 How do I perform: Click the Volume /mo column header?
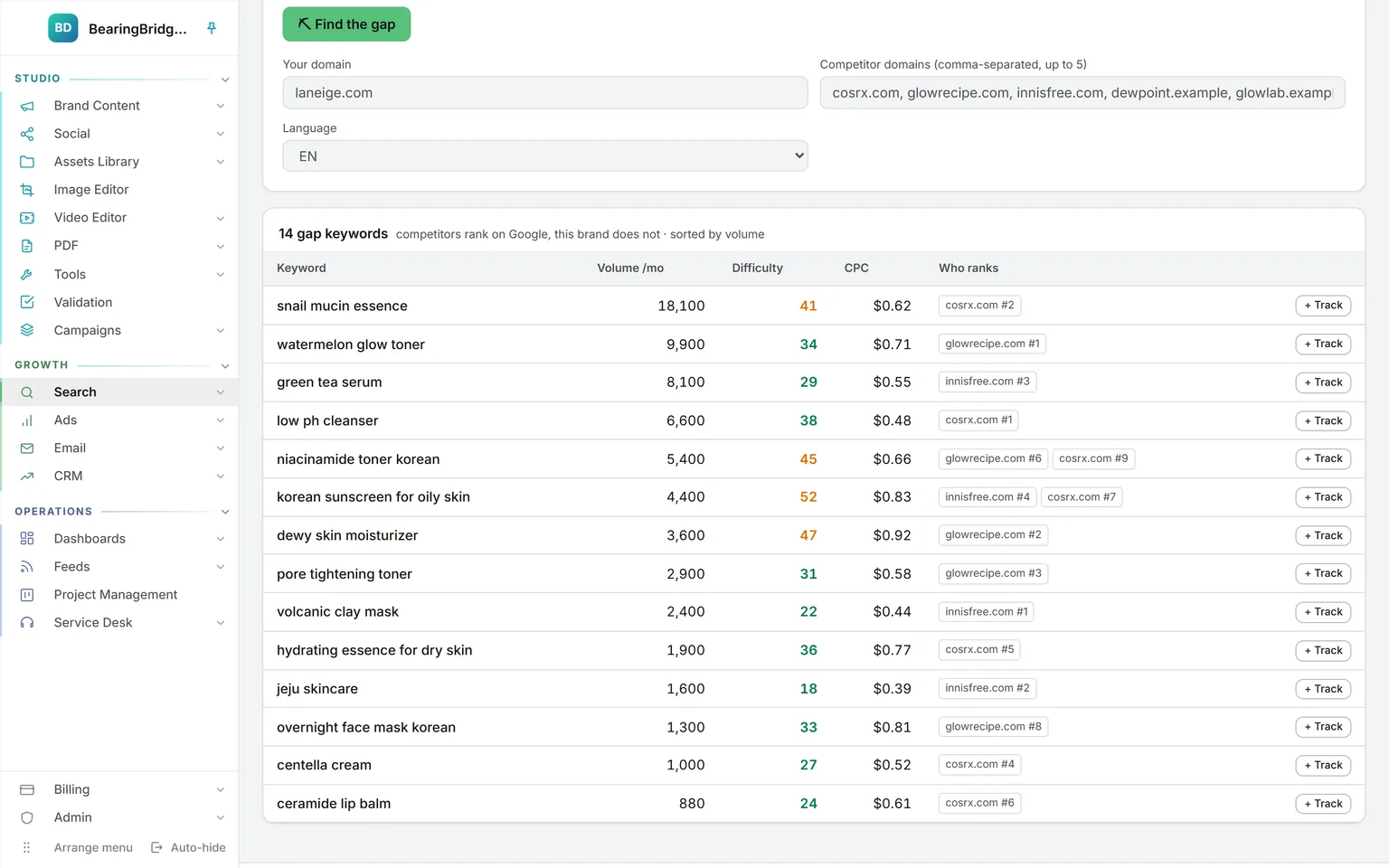click(630, 269)
